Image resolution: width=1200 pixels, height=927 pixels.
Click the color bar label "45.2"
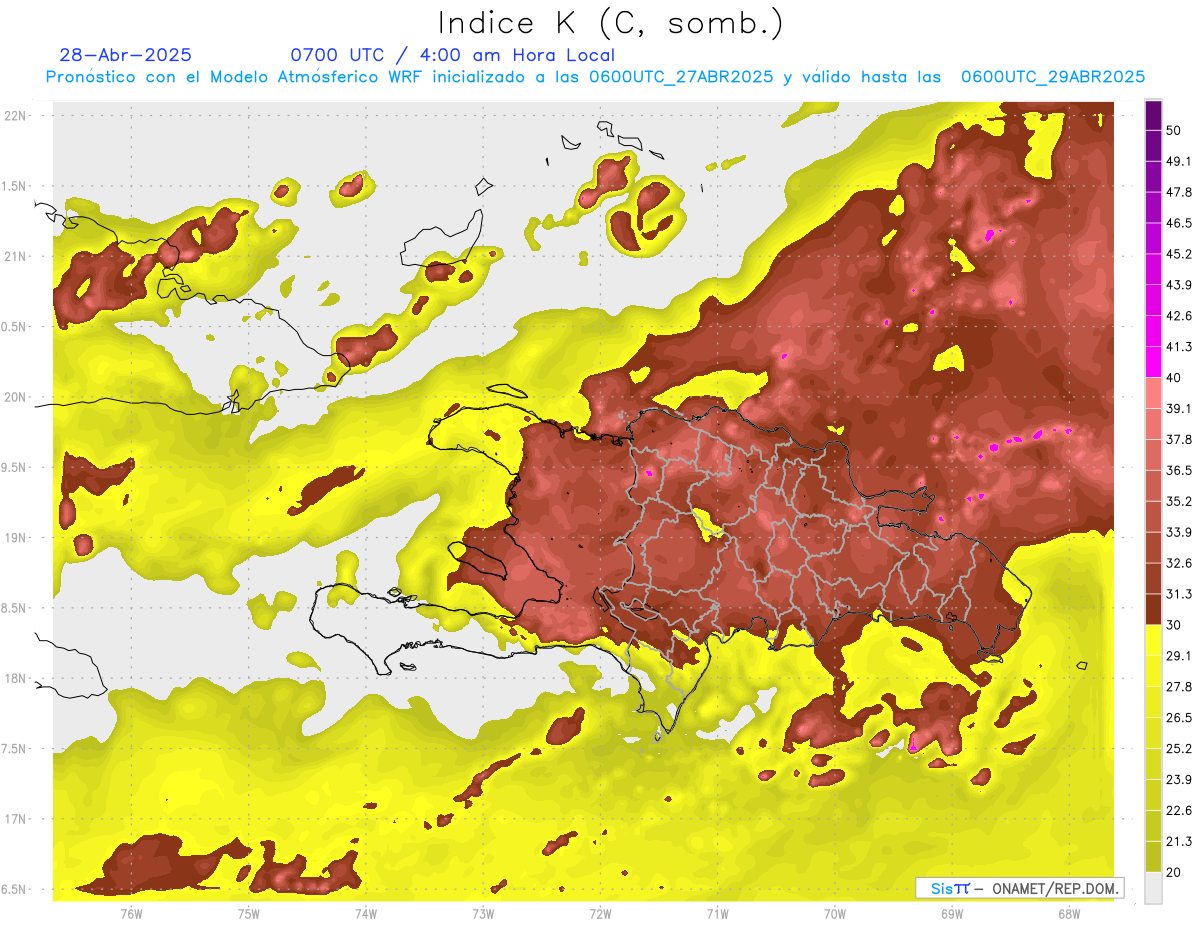coord(1179,254)
